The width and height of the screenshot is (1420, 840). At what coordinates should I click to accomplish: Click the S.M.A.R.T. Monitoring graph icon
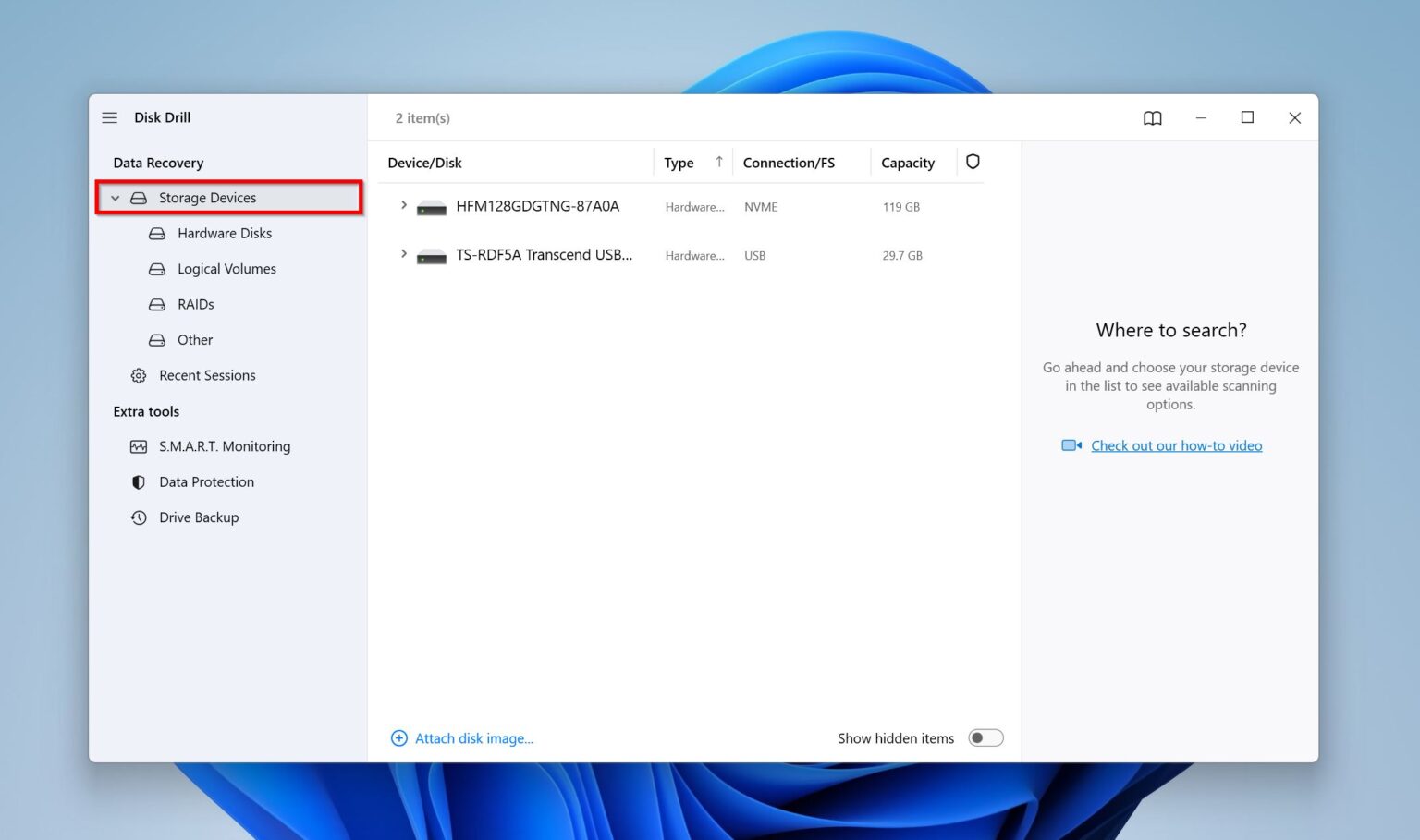[x=138, y=446]
